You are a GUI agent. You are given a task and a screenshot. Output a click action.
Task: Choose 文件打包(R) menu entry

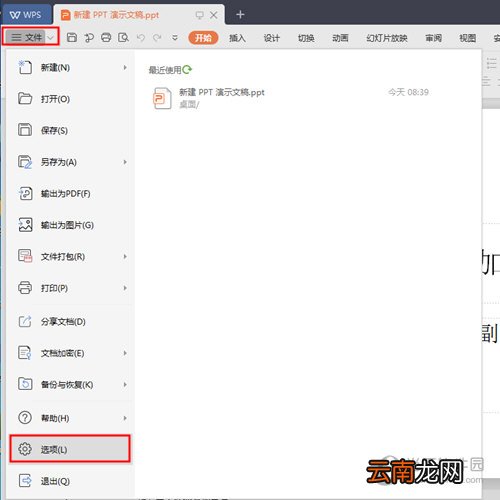coord(70,257)
